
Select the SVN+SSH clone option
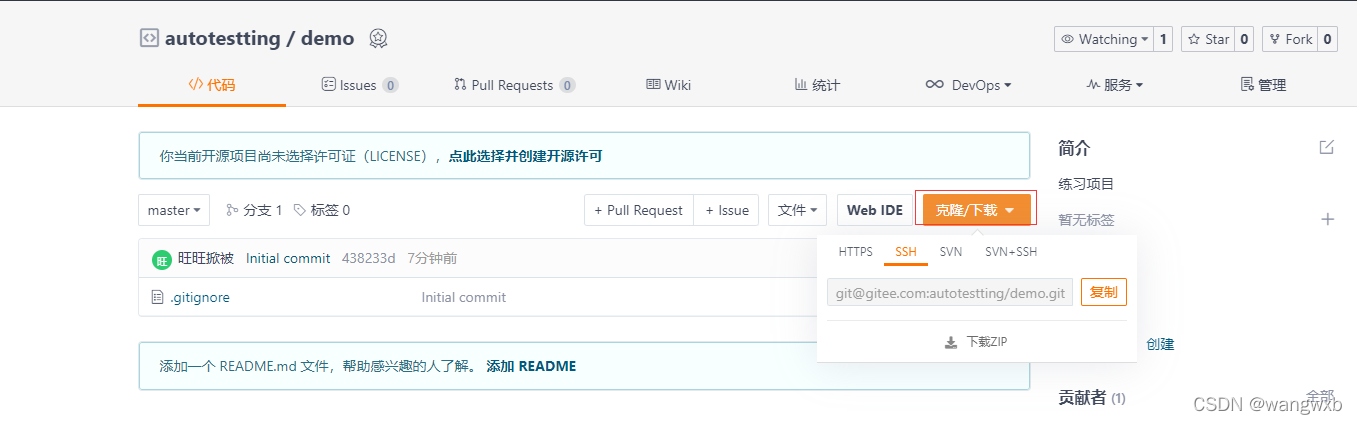pos(1011,252)
